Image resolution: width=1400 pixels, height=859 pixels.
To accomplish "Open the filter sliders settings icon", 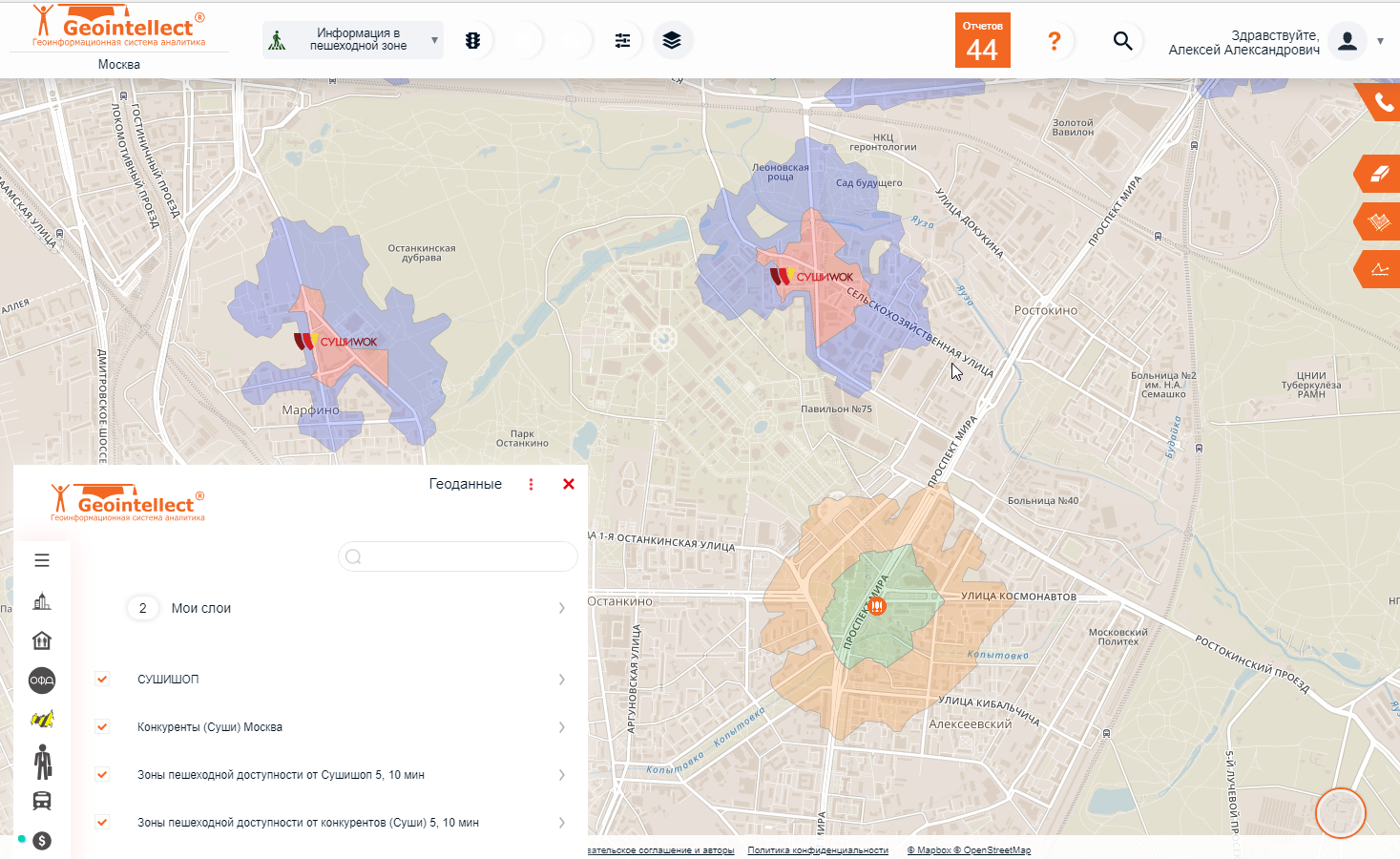I will point(622,41).
